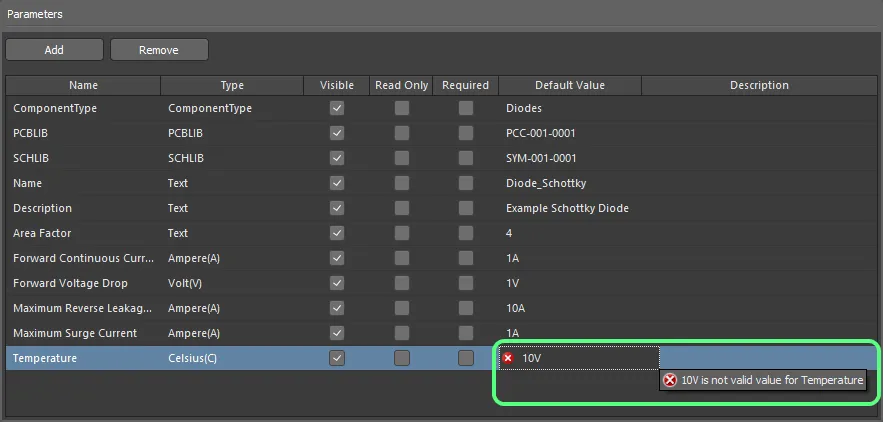This screenshot has width=883, height=422.
Task: Click the PCC-001-0001 default value
Action: (x=541, y=133)
